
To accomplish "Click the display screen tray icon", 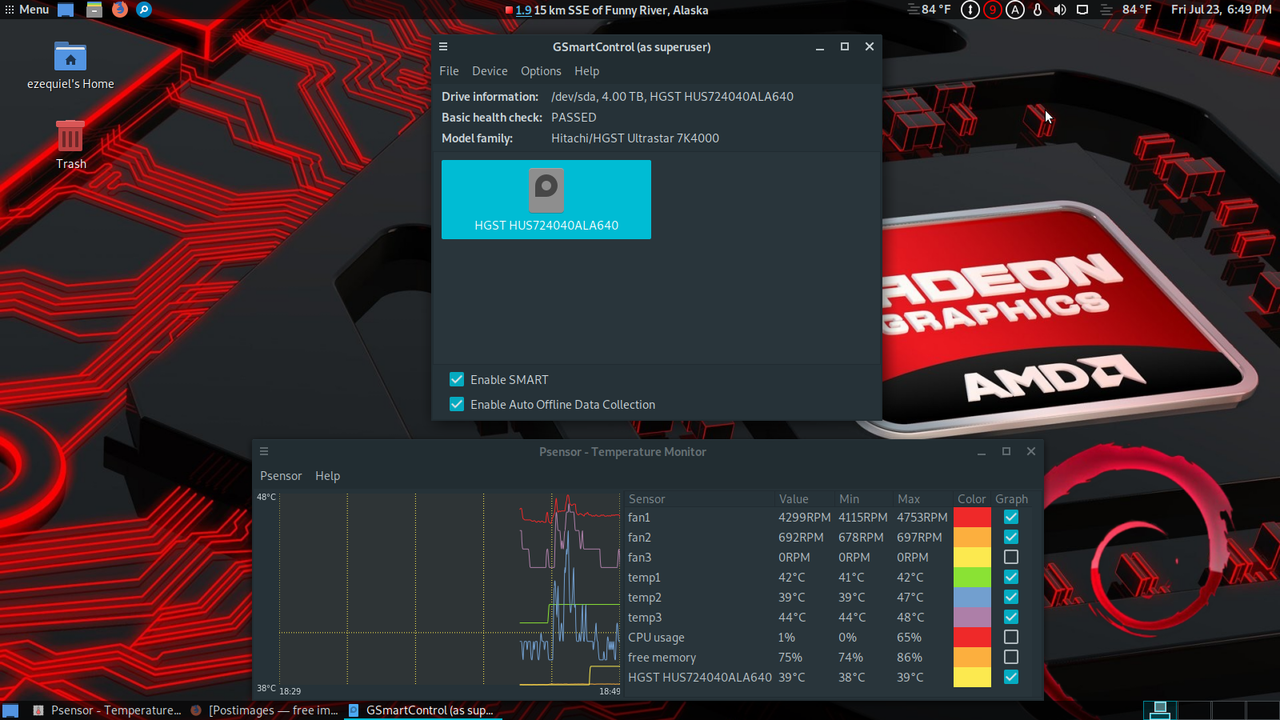I will click(x=1082, y=10).
